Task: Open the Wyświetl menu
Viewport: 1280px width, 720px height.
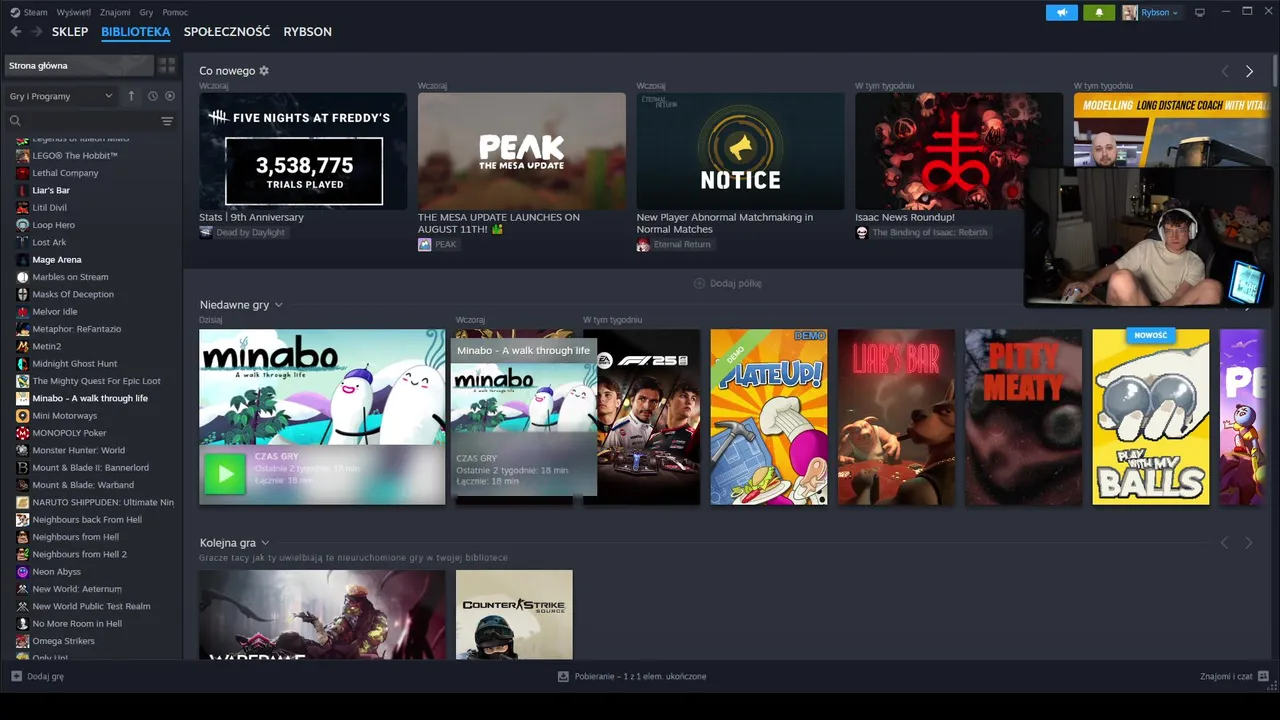Action: [x=73, y=12]
